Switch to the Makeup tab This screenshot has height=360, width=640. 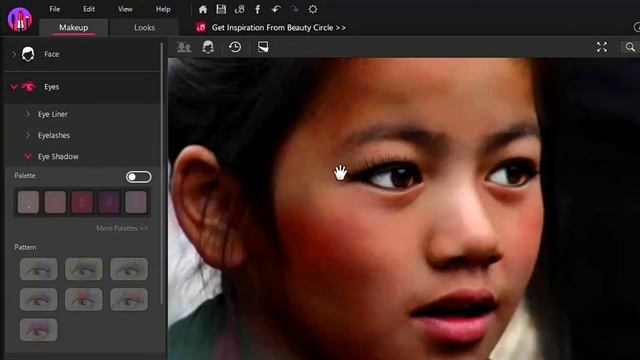[73, 27]
